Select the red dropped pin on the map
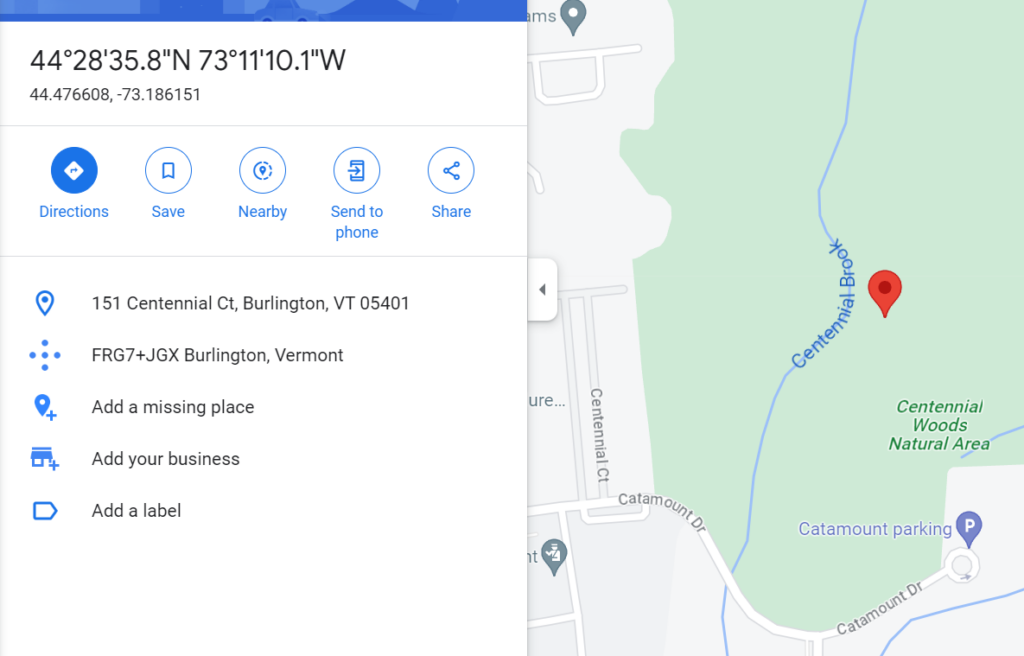 pyautogui.click(x=885, y=293)
